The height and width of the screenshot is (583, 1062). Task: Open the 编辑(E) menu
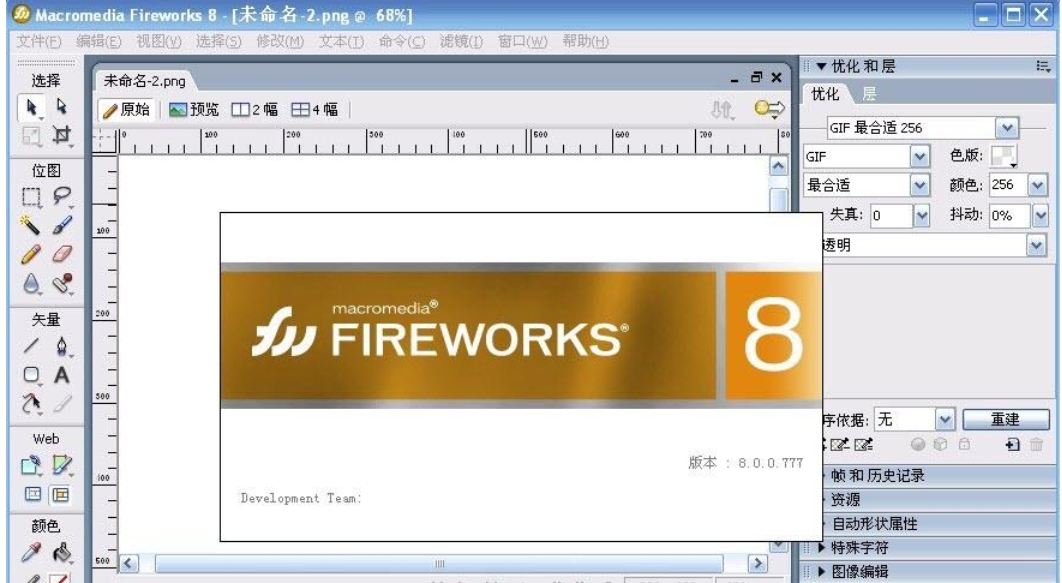pos(99,42)
